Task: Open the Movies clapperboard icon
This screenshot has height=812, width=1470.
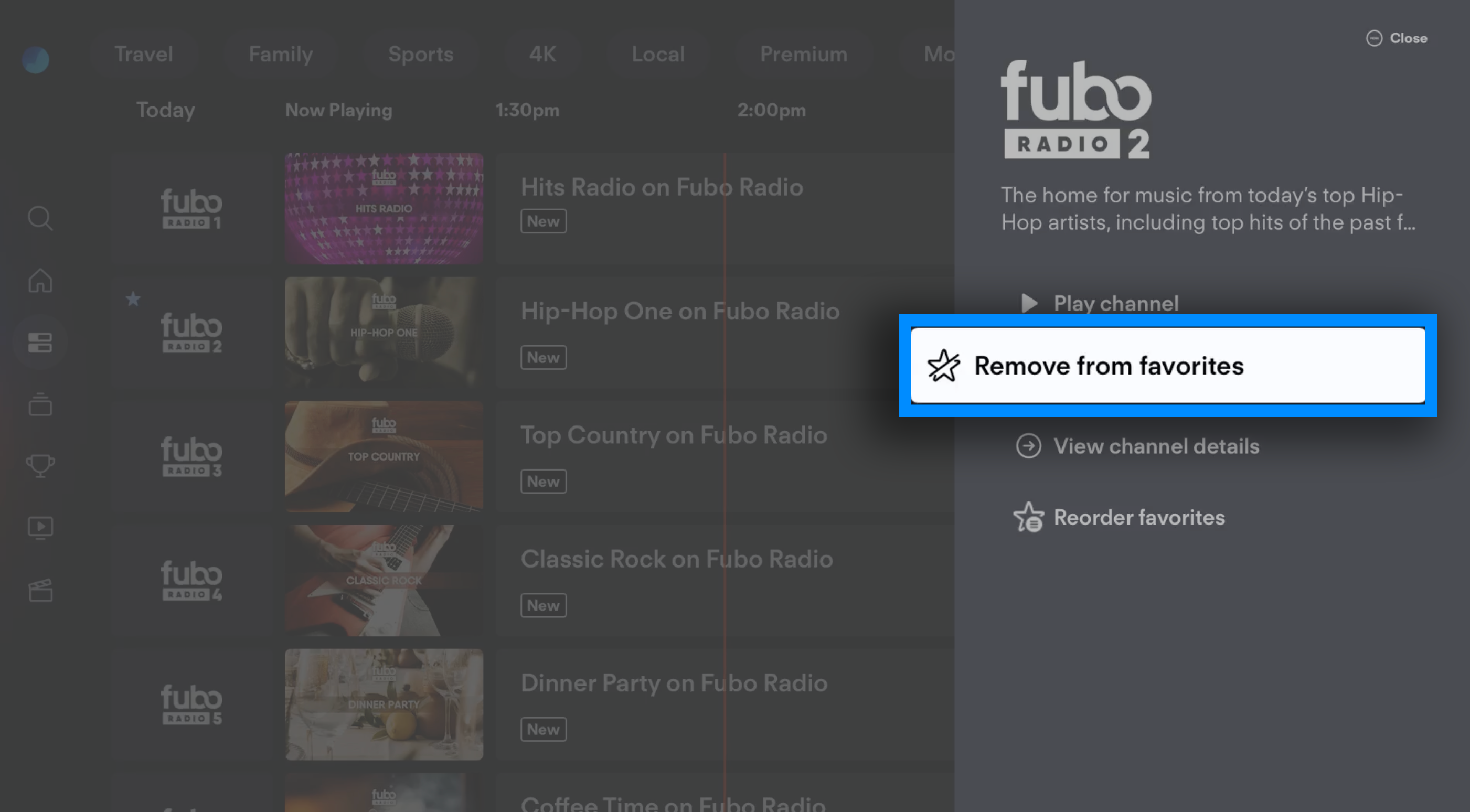Action: (x=40, y=590)
